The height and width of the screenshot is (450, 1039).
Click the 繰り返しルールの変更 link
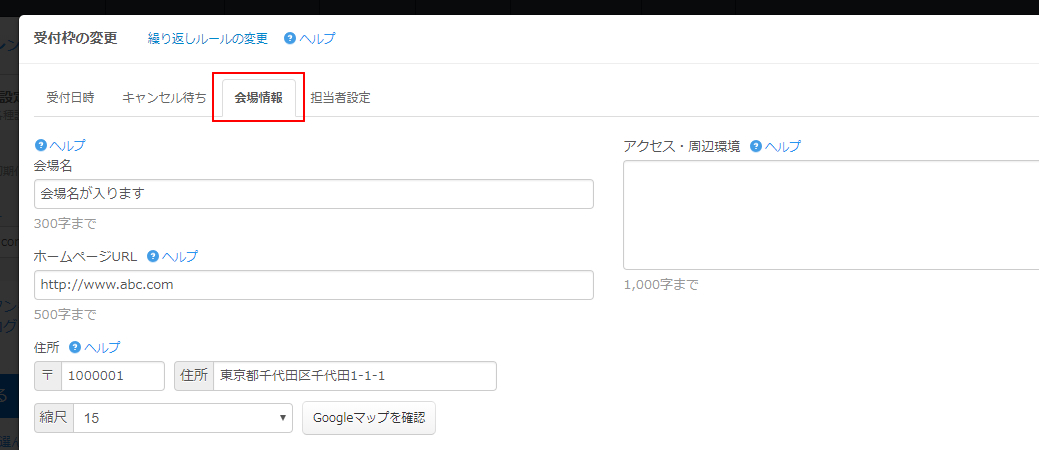208,39
